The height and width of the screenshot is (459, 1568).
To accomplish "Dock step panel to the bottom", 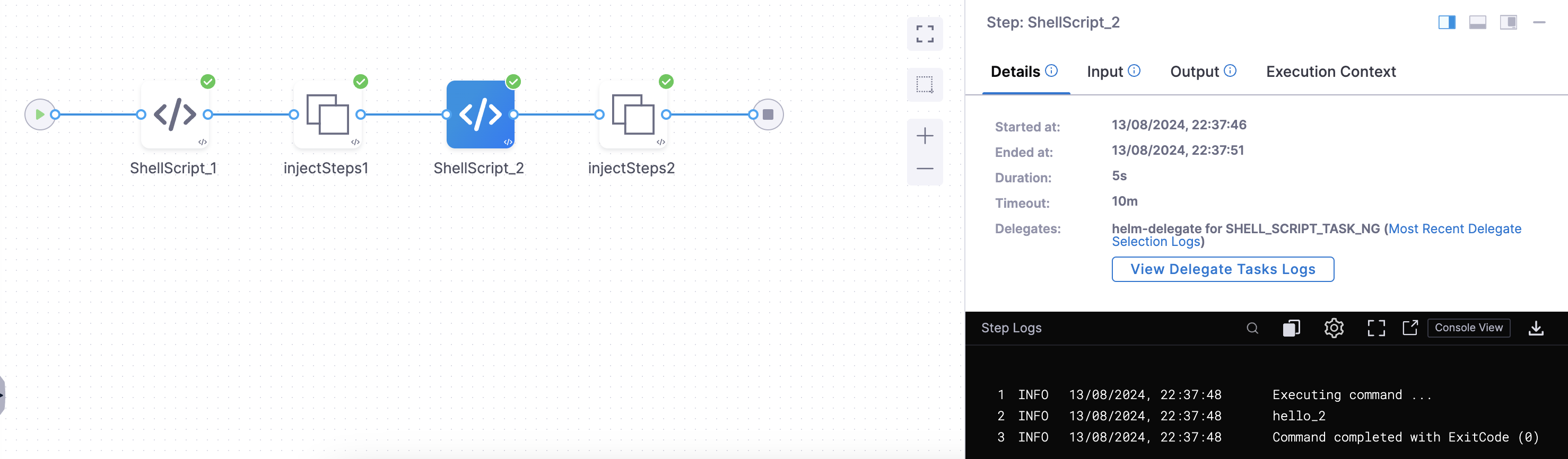I will 1477,22.
